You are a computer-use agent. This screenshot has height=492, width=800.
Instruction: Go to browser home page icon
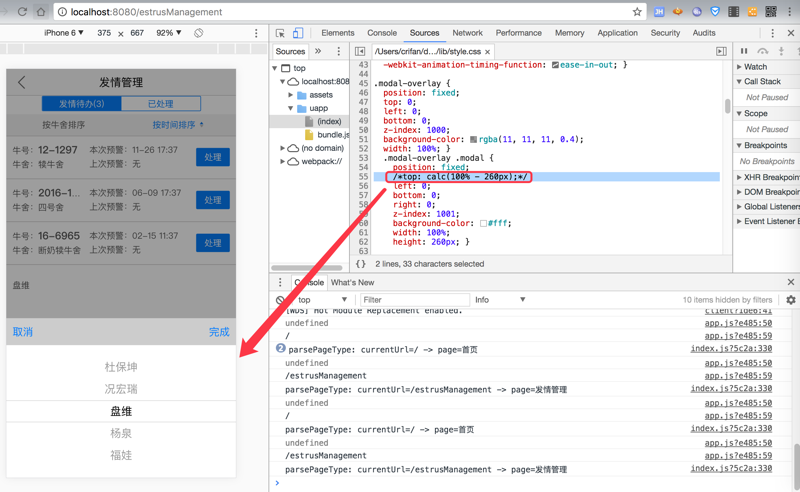(41, 12)
